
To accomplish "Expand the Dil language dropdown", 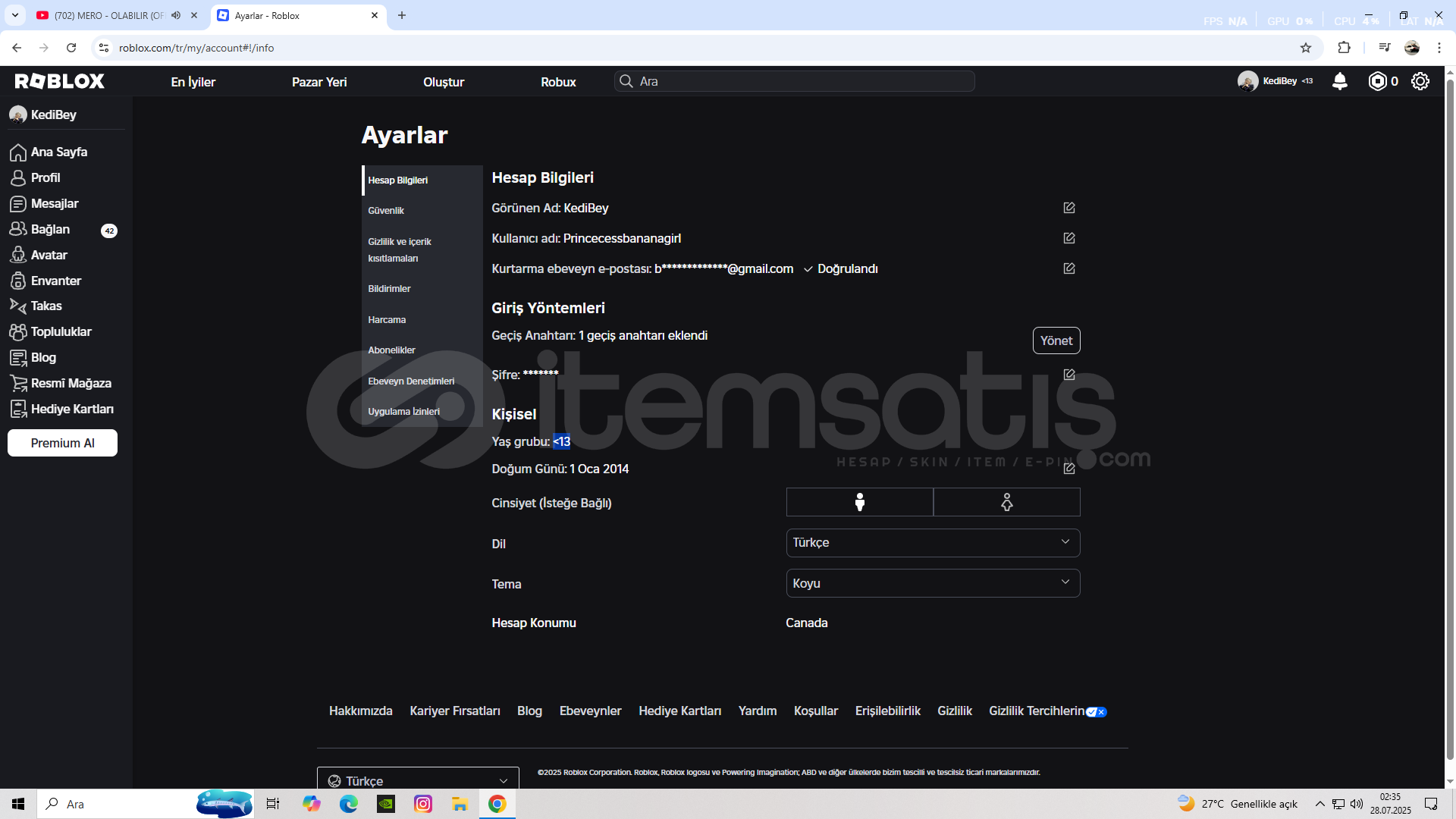I will [x=933, y=543].
